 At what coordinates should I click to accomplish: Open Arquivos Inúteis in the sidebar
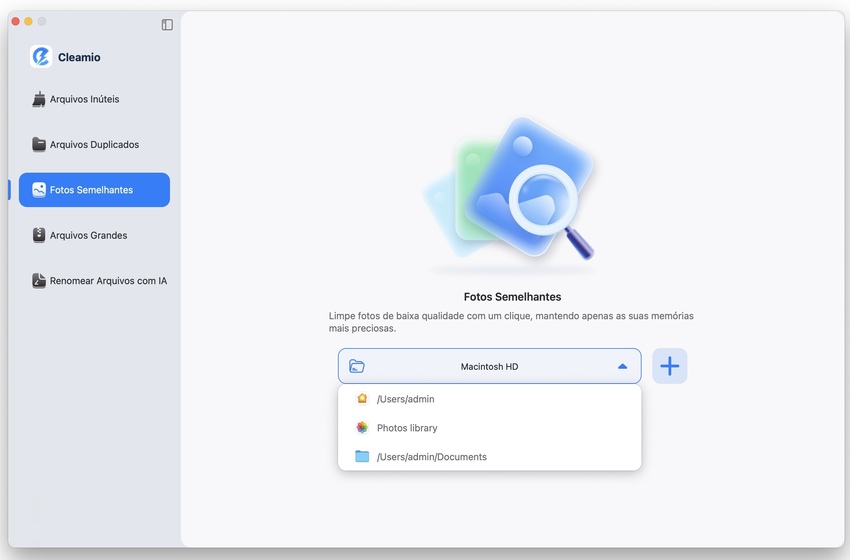[94, 99]
